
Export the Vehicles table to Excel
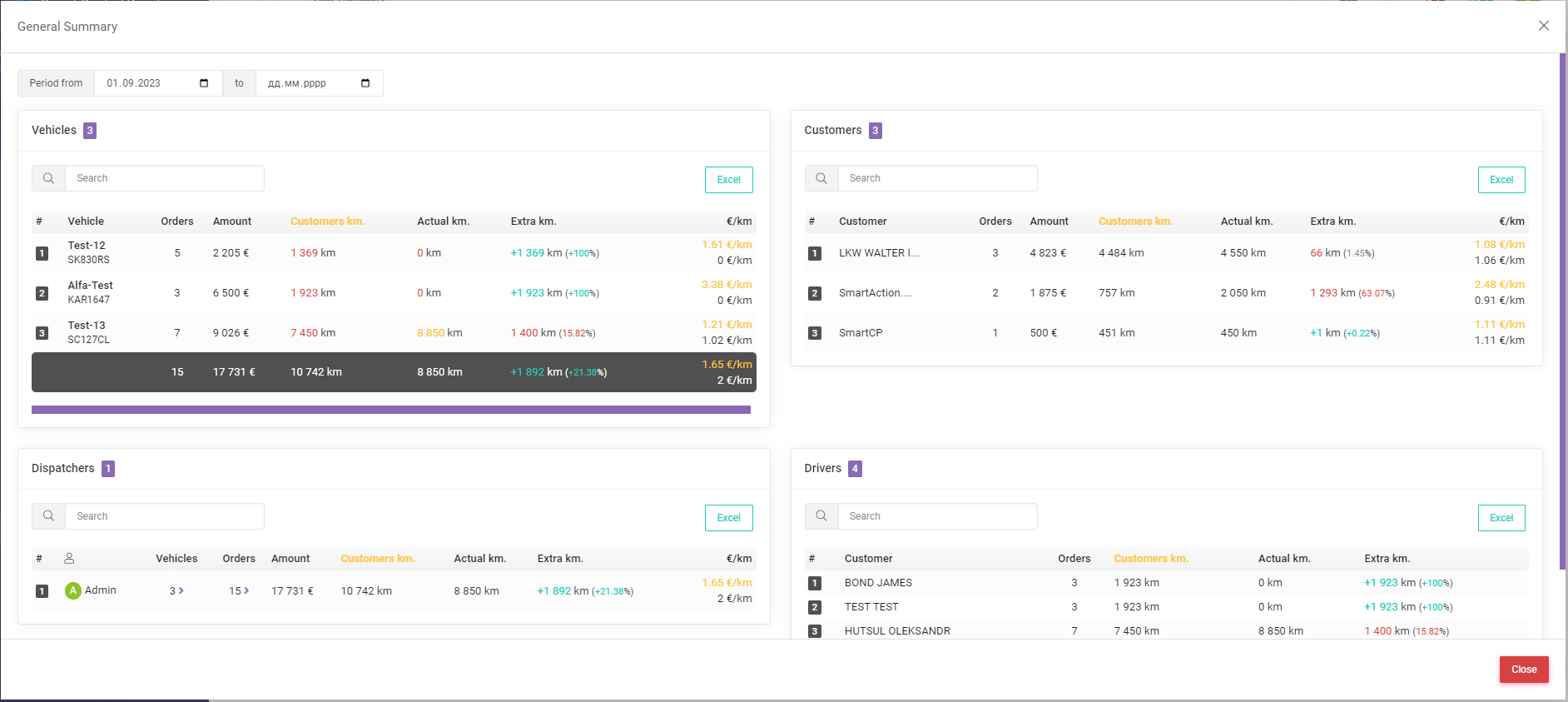[729, 180]
